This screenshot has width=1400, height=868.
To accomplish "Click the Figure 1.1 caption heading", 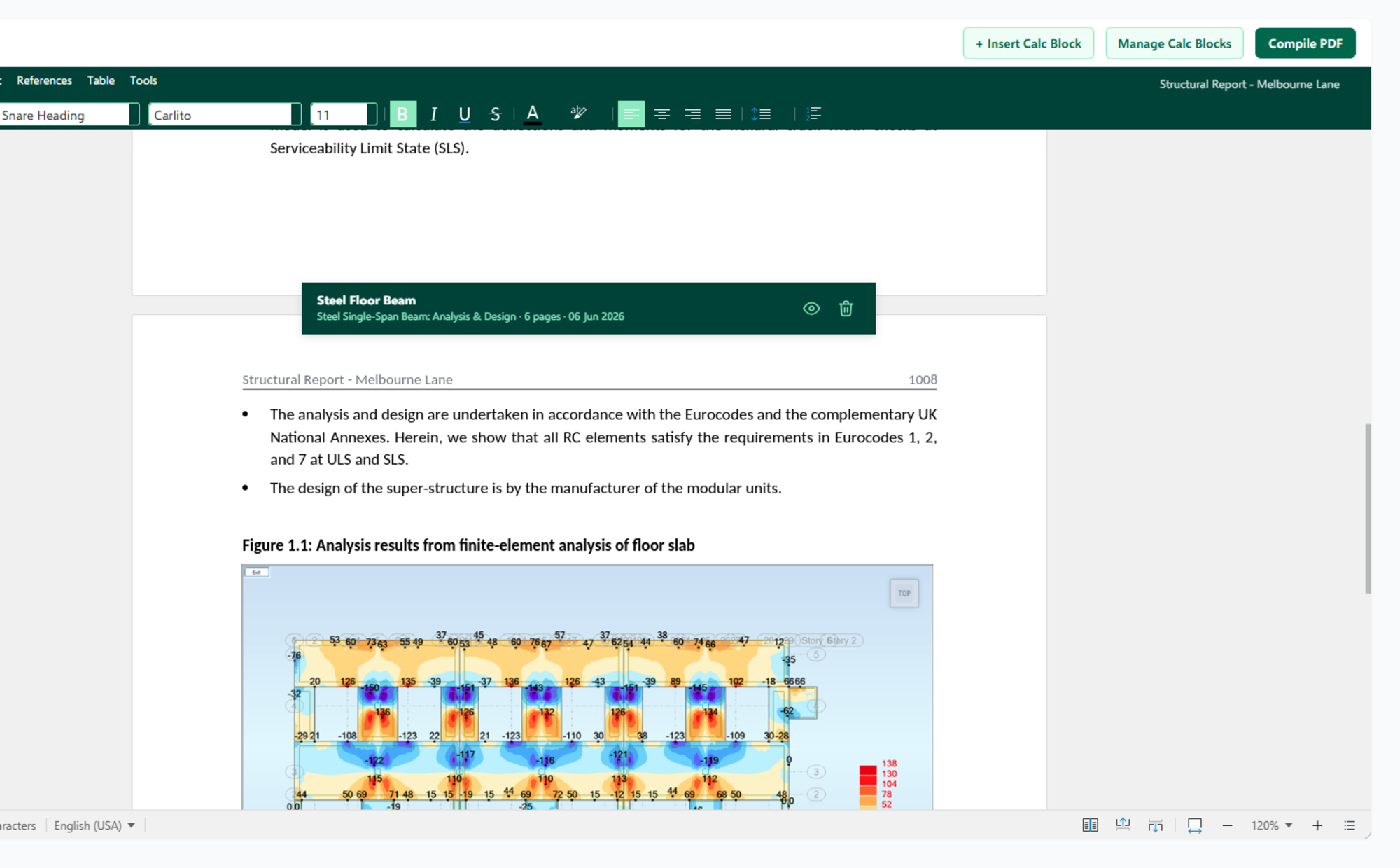I will (x=468, y=545).
